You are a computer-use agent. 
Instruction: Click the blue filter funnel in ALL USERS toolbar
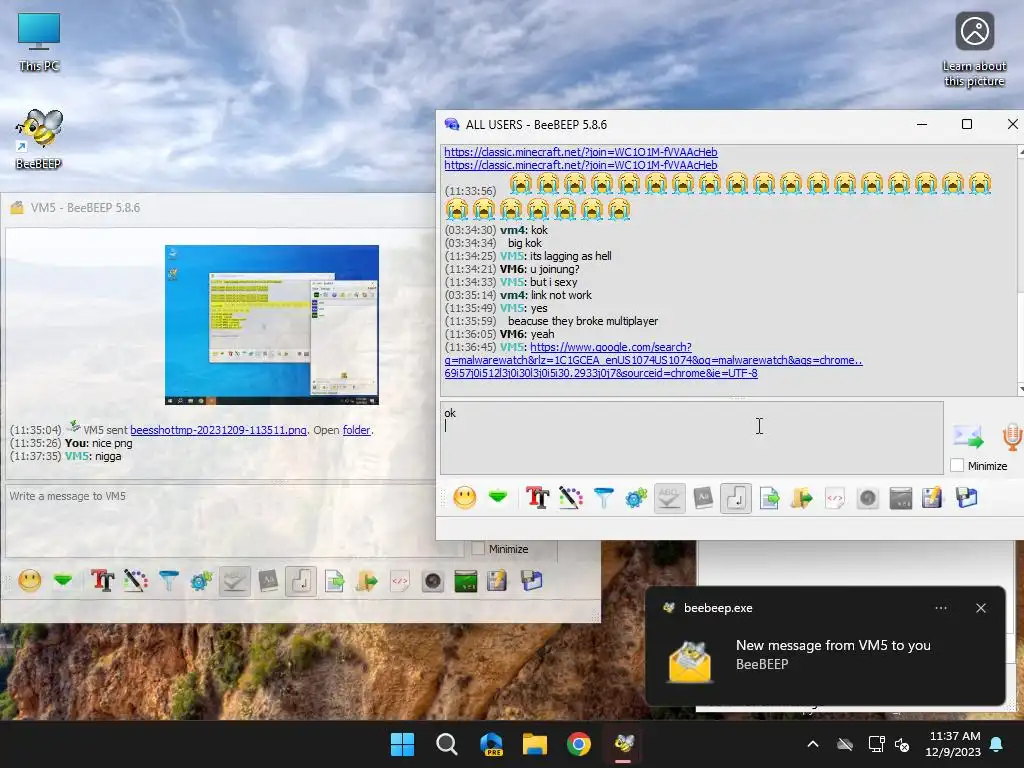coord(603,498)
